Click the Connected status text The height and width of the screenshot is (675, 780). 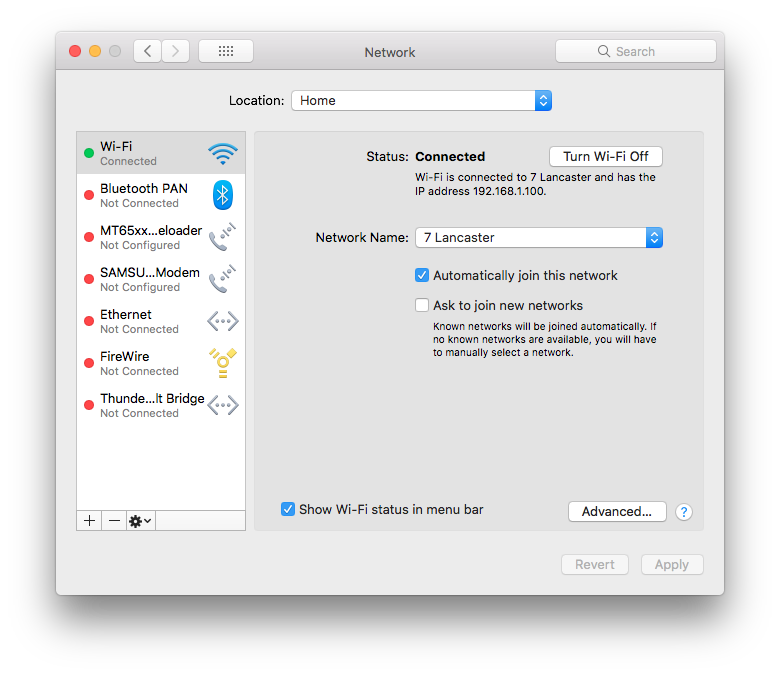(x=450, y=157)
